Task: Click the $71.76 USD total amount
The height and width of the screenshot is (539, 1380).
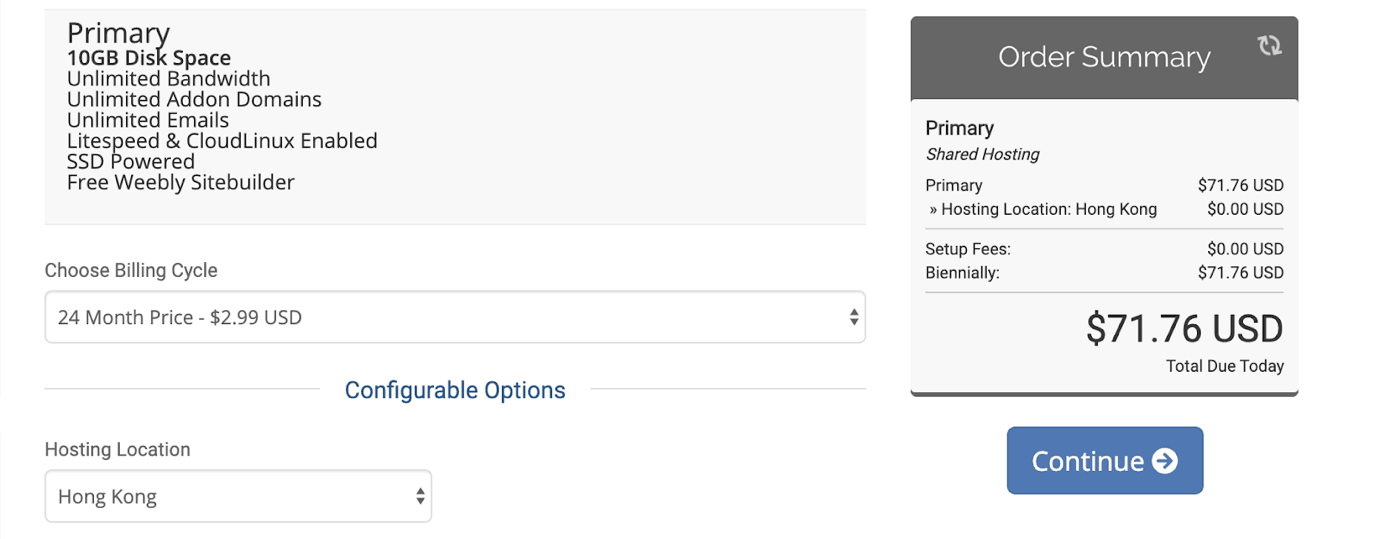Action: [x=1185, y=329]
